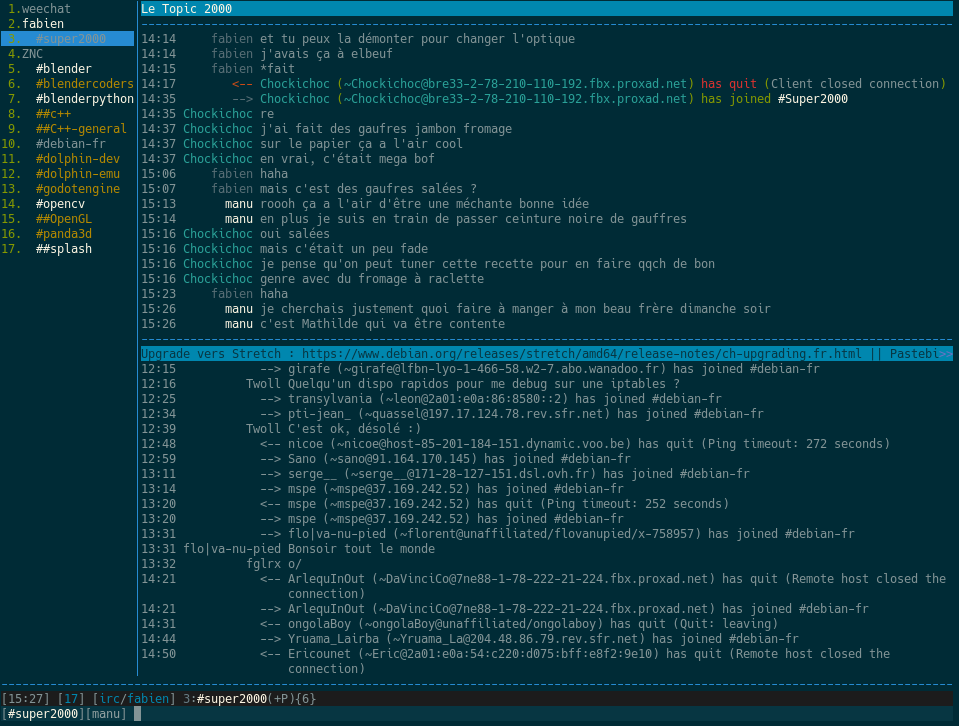Screen dimensions: 959x726
Task: Click fglrx's 'o/' message
Action: [295, 563]
